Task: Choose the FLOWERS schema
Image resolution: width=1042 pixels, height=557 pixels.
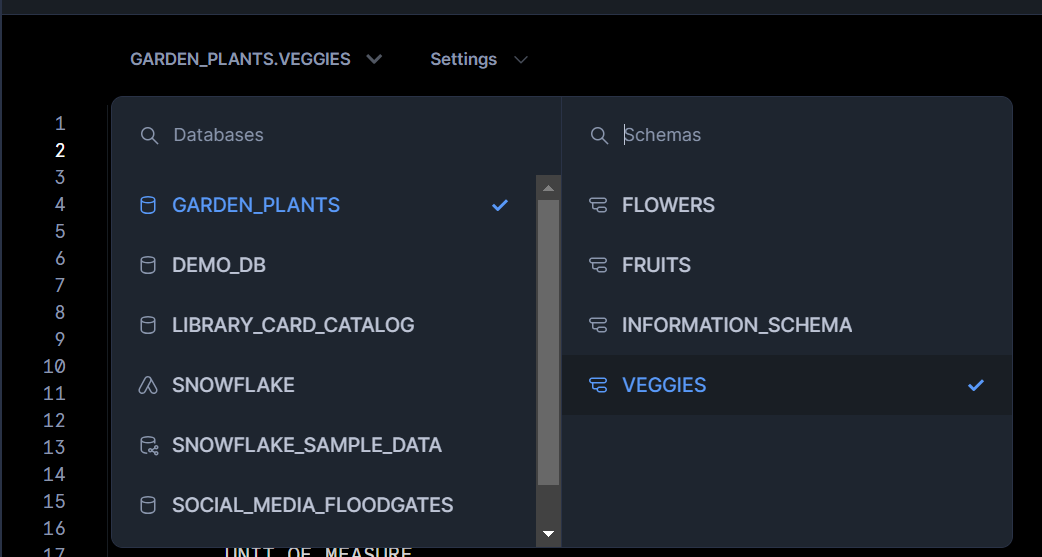Action: click(787, 205)
